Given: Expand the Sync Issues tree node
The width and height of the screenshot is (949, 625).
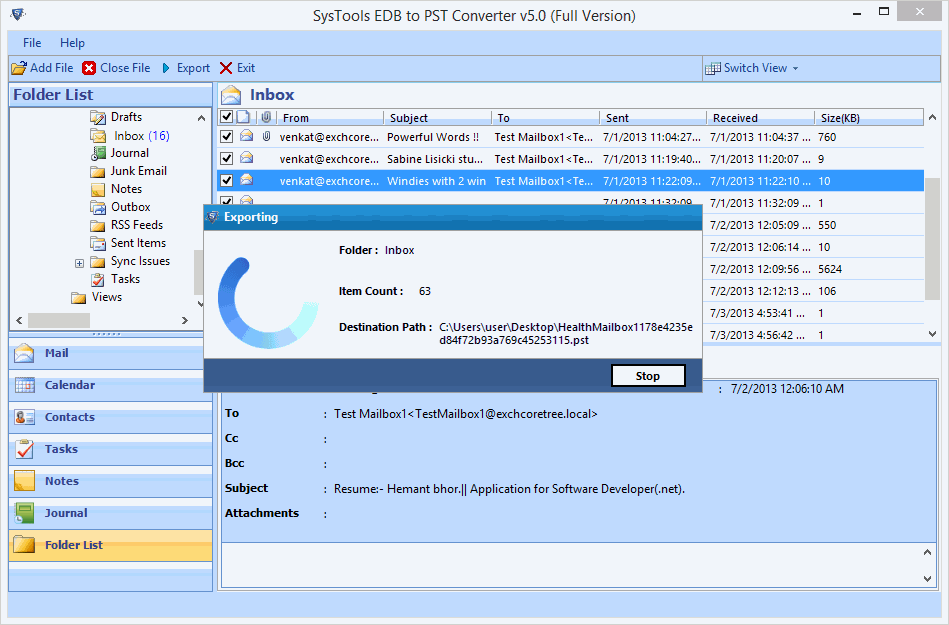Looking at the screenshot, I should pos(79,263).
